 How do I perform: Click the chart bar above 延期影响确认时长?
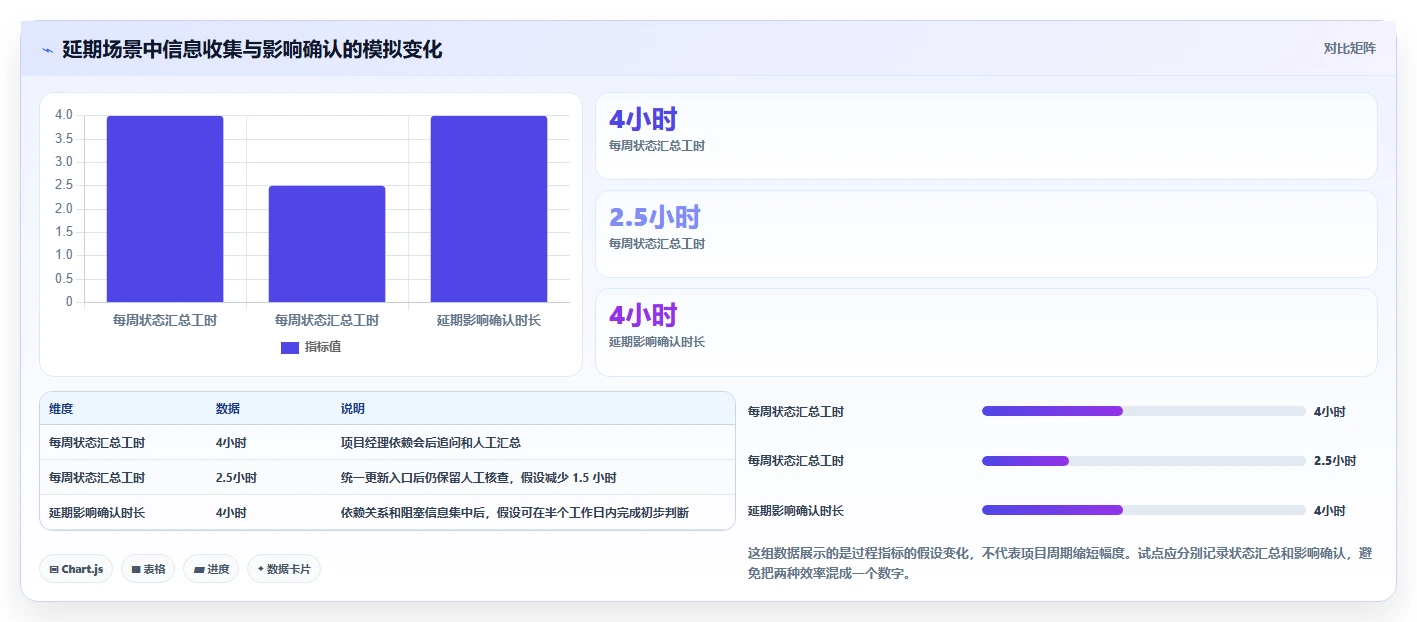pos(489,209)
